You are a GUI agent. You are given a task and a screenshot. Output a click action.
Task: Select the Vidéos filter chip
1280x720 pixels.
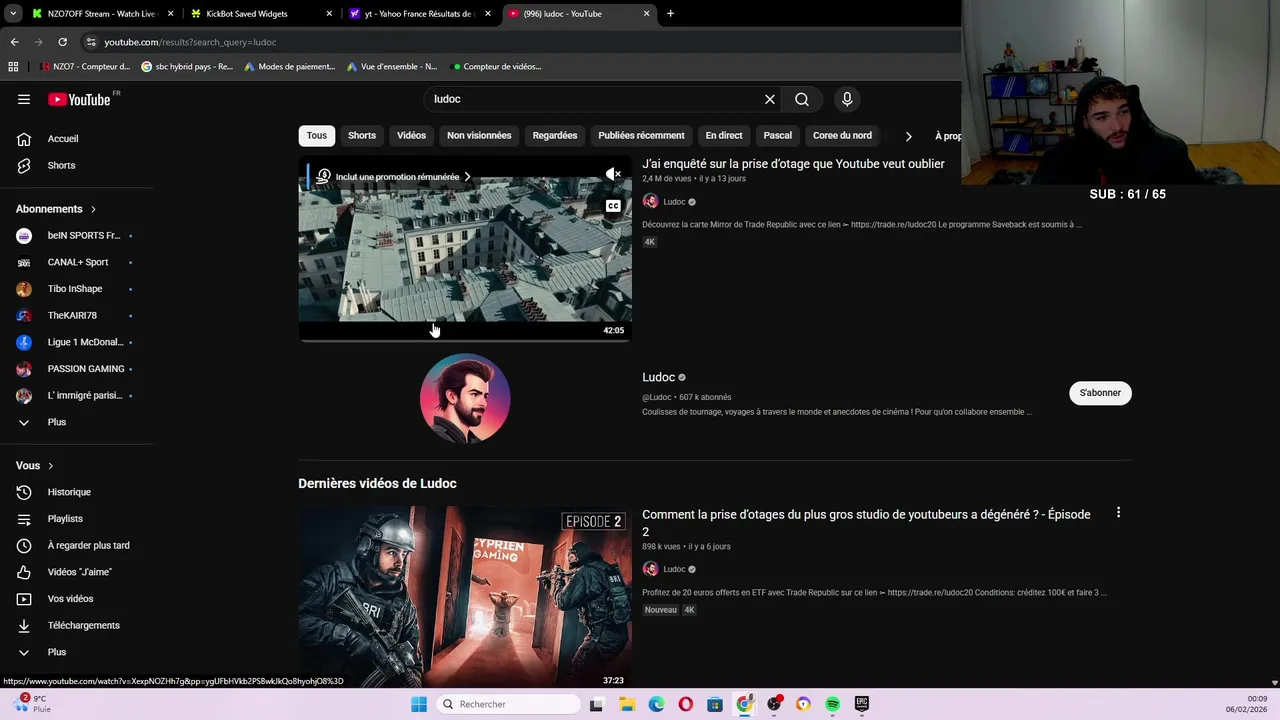point(411,136)
